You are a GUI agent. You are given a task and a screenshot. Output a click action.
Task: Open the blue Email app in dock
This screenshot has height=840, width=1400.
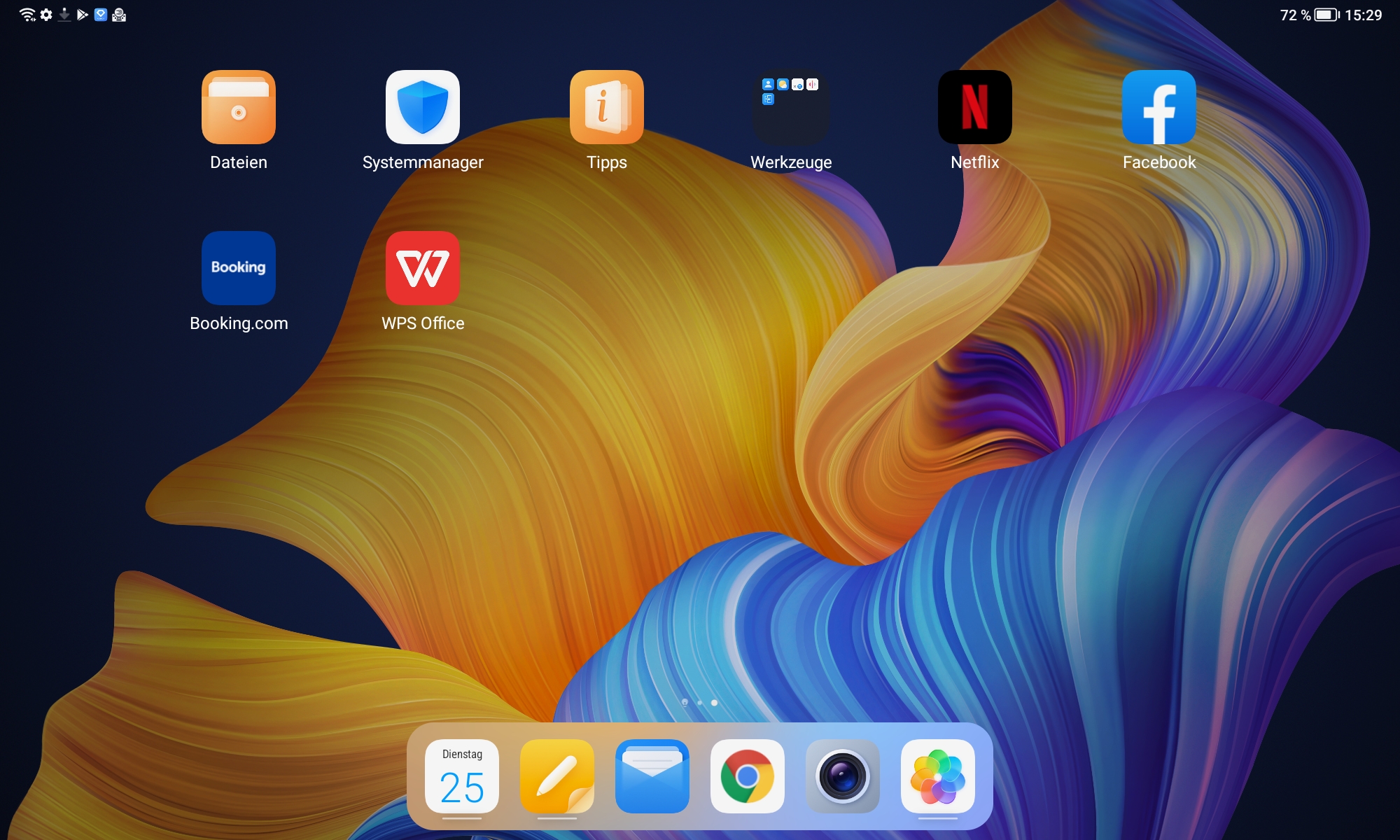click(652, 776)
